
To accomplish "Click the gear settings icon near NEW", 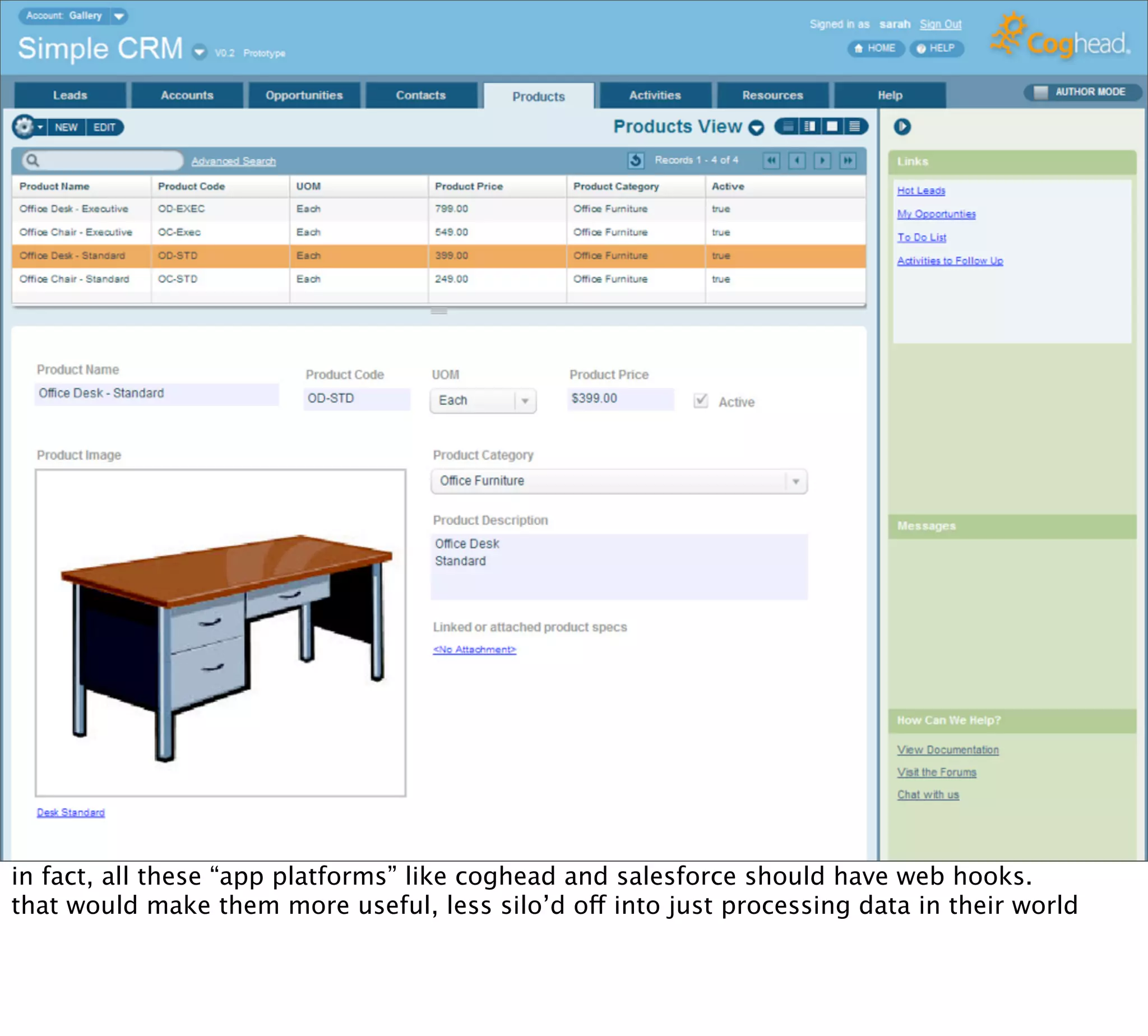I will pyautogui.click(x=25, y=126).
